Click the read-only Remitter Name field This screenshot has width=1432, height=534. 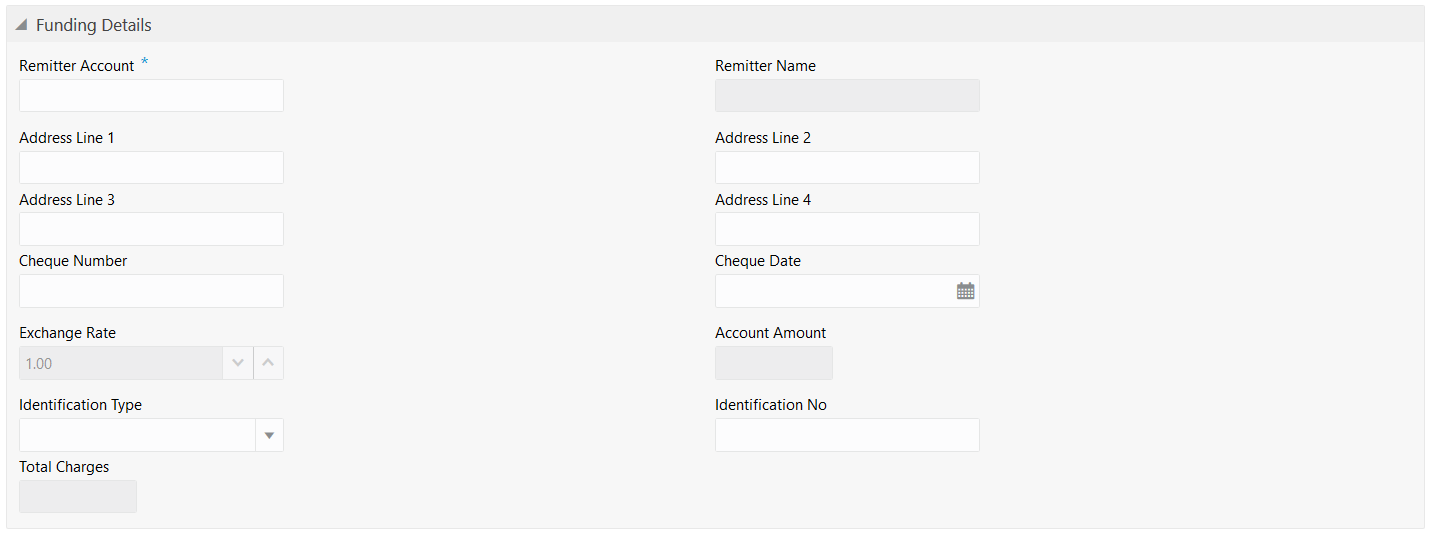click(x=847, y=95)
